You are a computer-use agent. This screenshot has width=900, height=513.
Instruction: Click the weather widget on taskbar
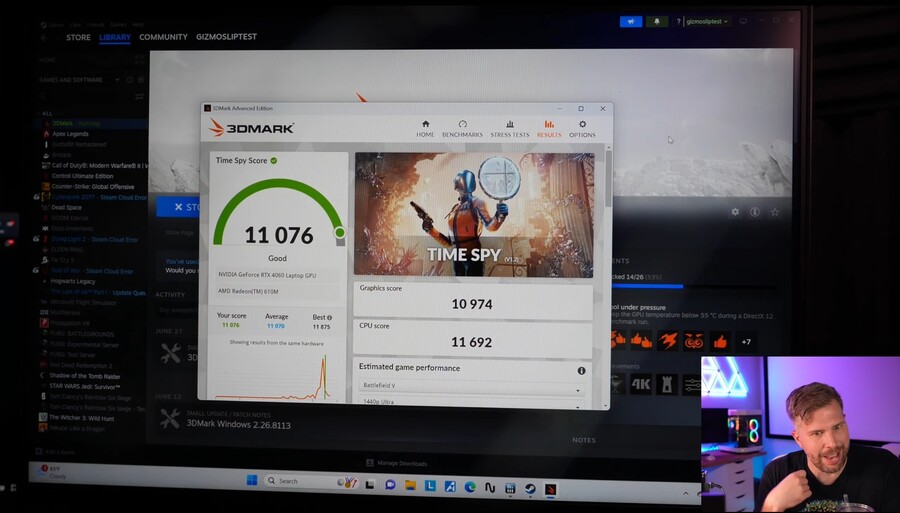point(55,472)
